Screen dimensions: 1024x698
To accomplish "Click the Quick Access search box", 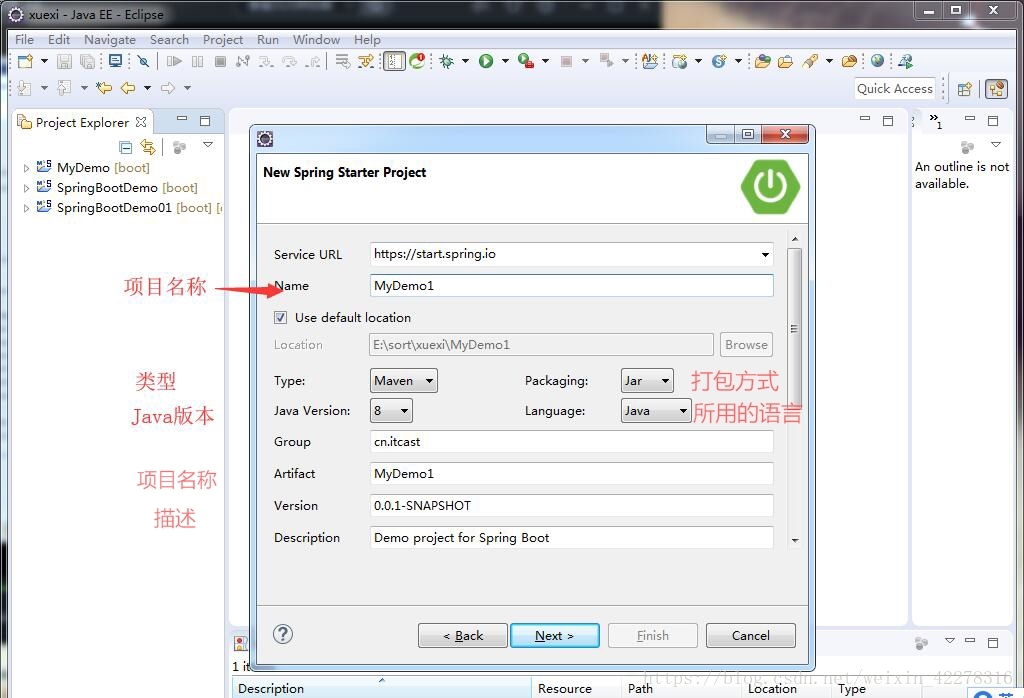I will [x=895, y=89].
